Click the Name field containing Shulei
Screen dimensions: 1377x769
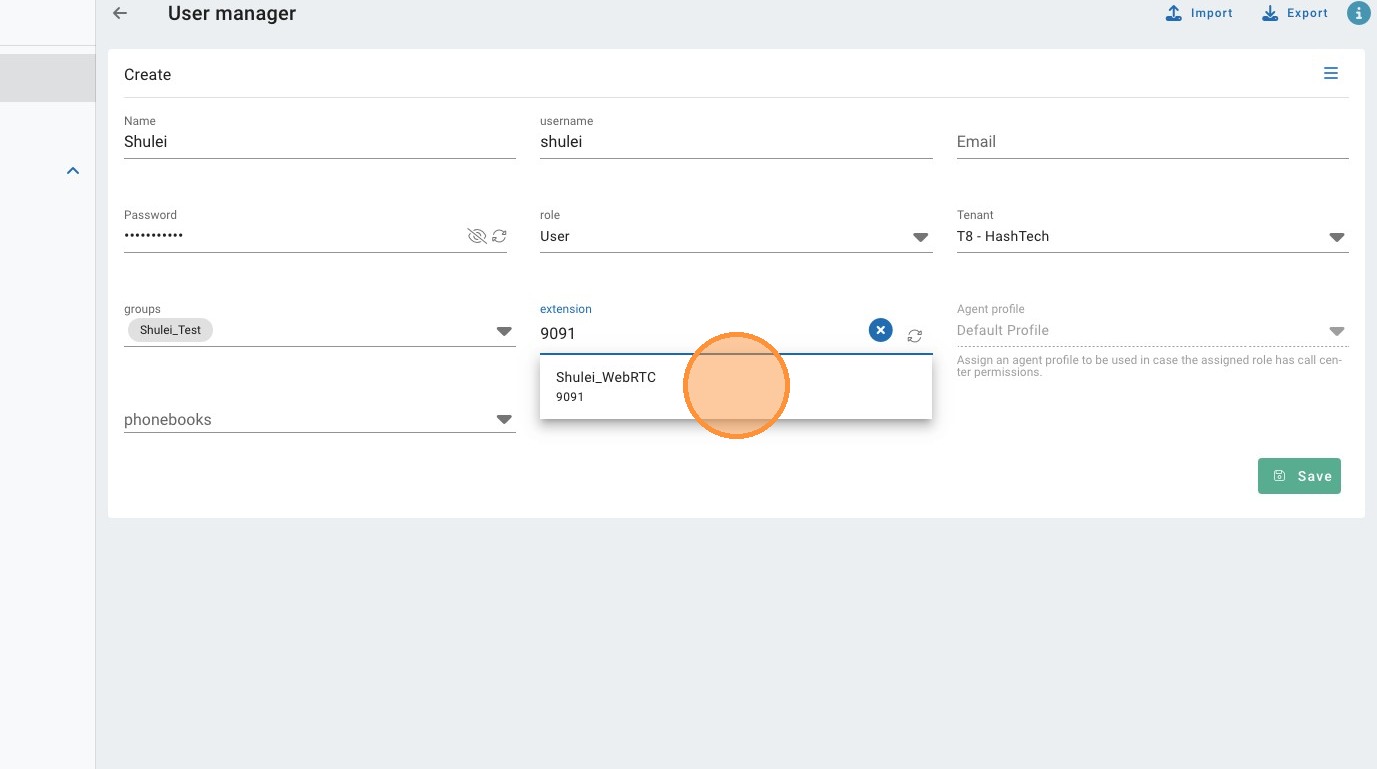319,142
